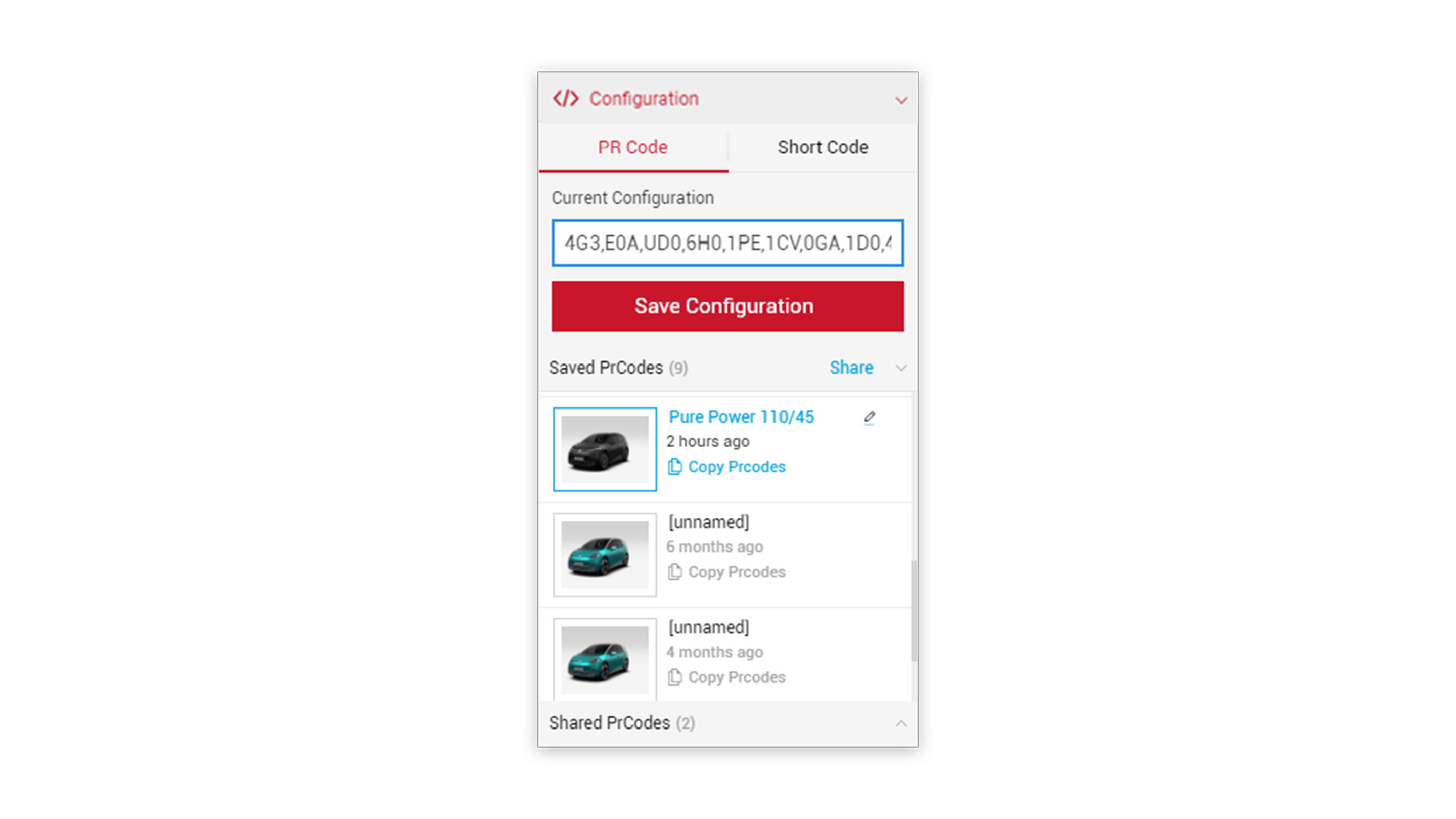Copy Prcodes of 6 months ago entry
The image size is (1456, 819).
tap(737, 572)
